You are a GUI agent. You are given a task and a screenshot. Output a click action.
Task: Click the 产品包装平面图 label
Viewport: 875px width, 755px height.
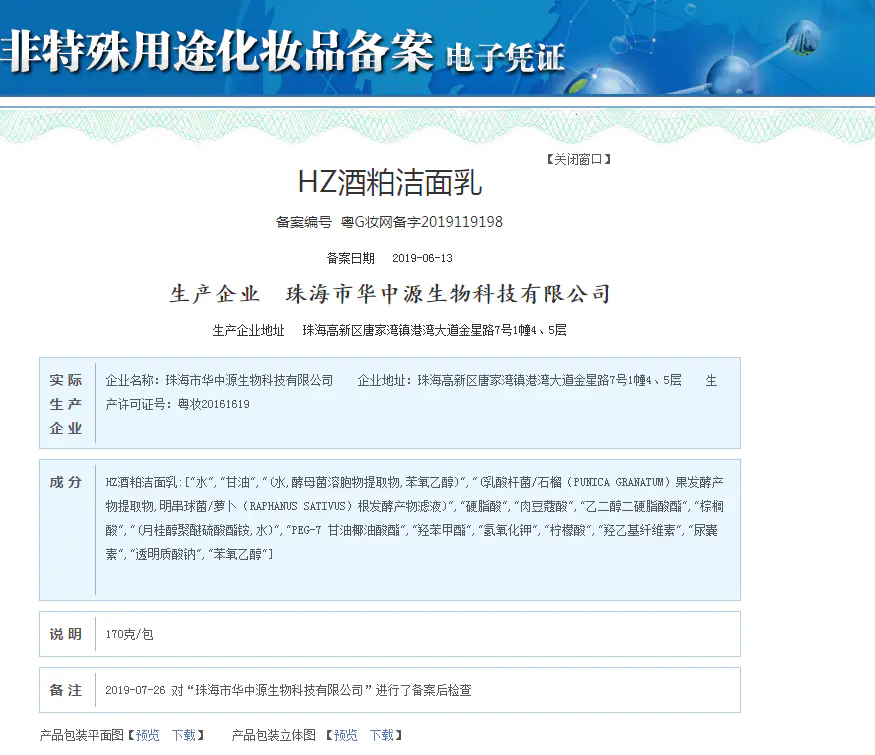pos(81,735)
